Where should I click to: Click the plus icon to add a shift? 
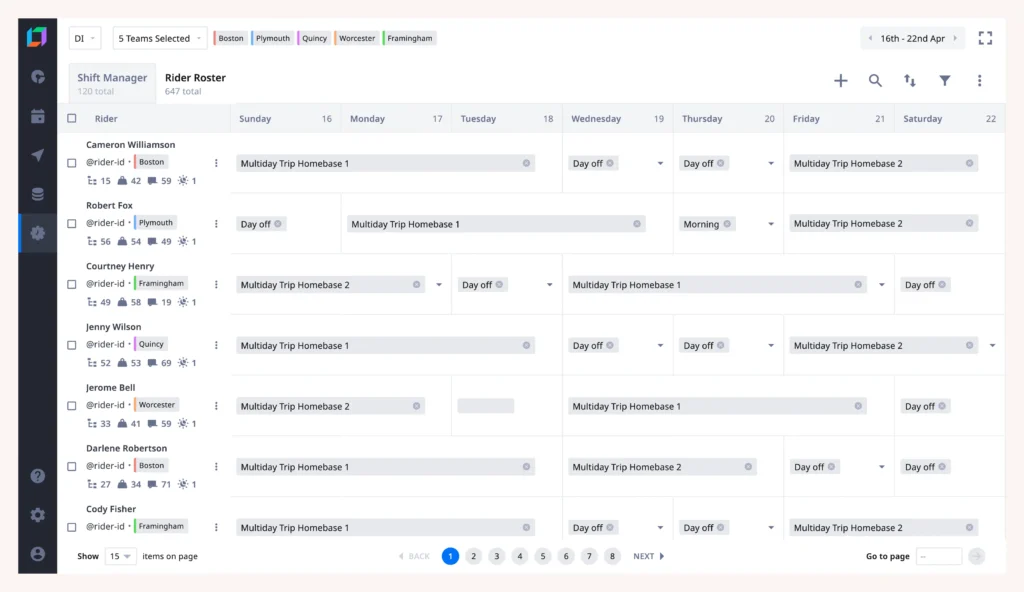tap(840, 81)
